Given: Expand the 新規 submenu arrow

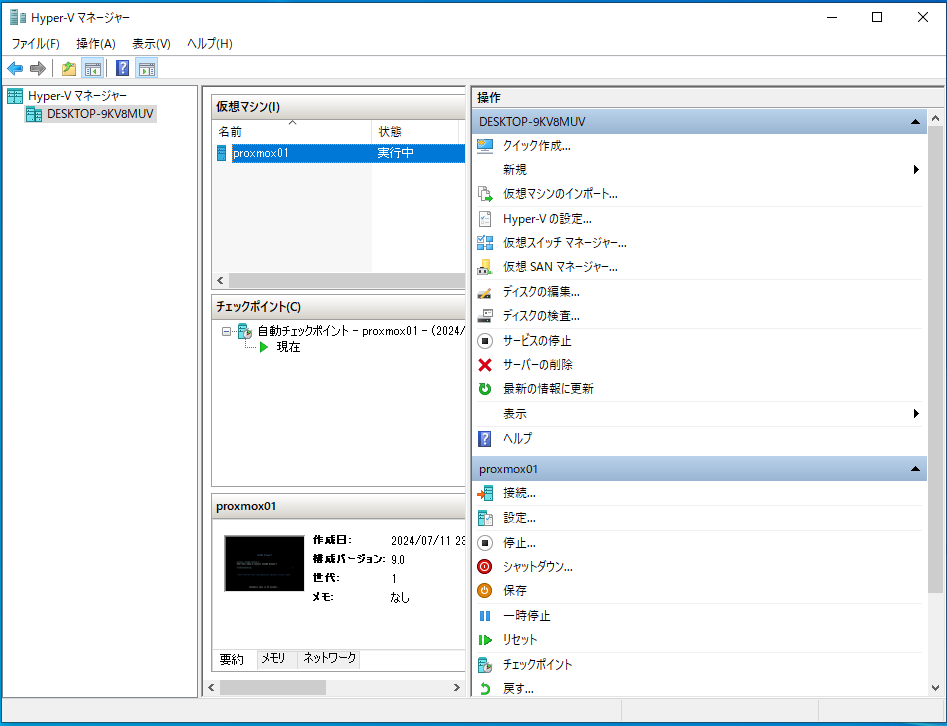Looking at the screenshot, I should tap(915, 170).
